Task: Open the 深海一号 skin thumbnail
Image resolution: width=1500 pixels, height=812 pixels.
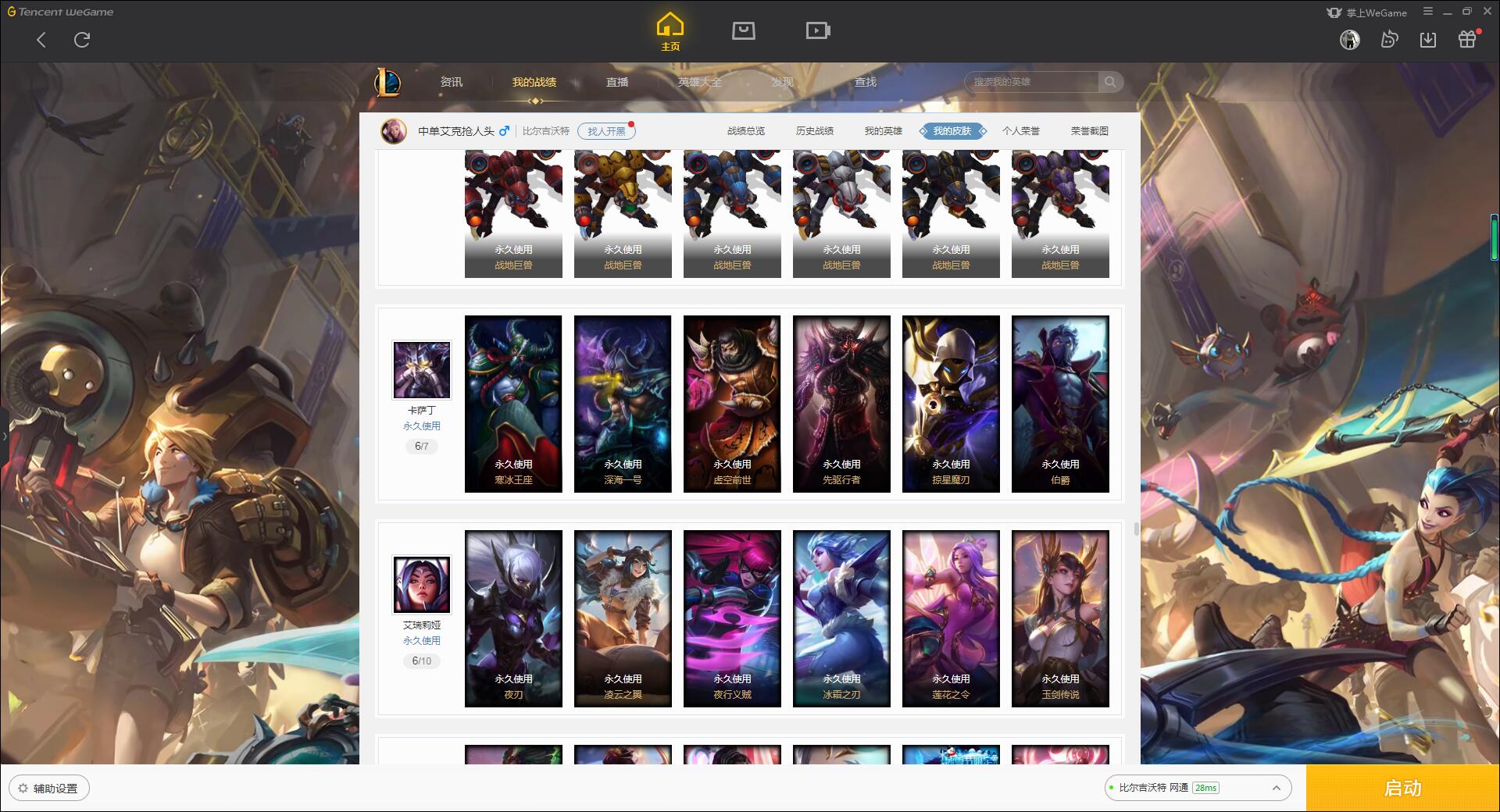Action: [623, 404]
